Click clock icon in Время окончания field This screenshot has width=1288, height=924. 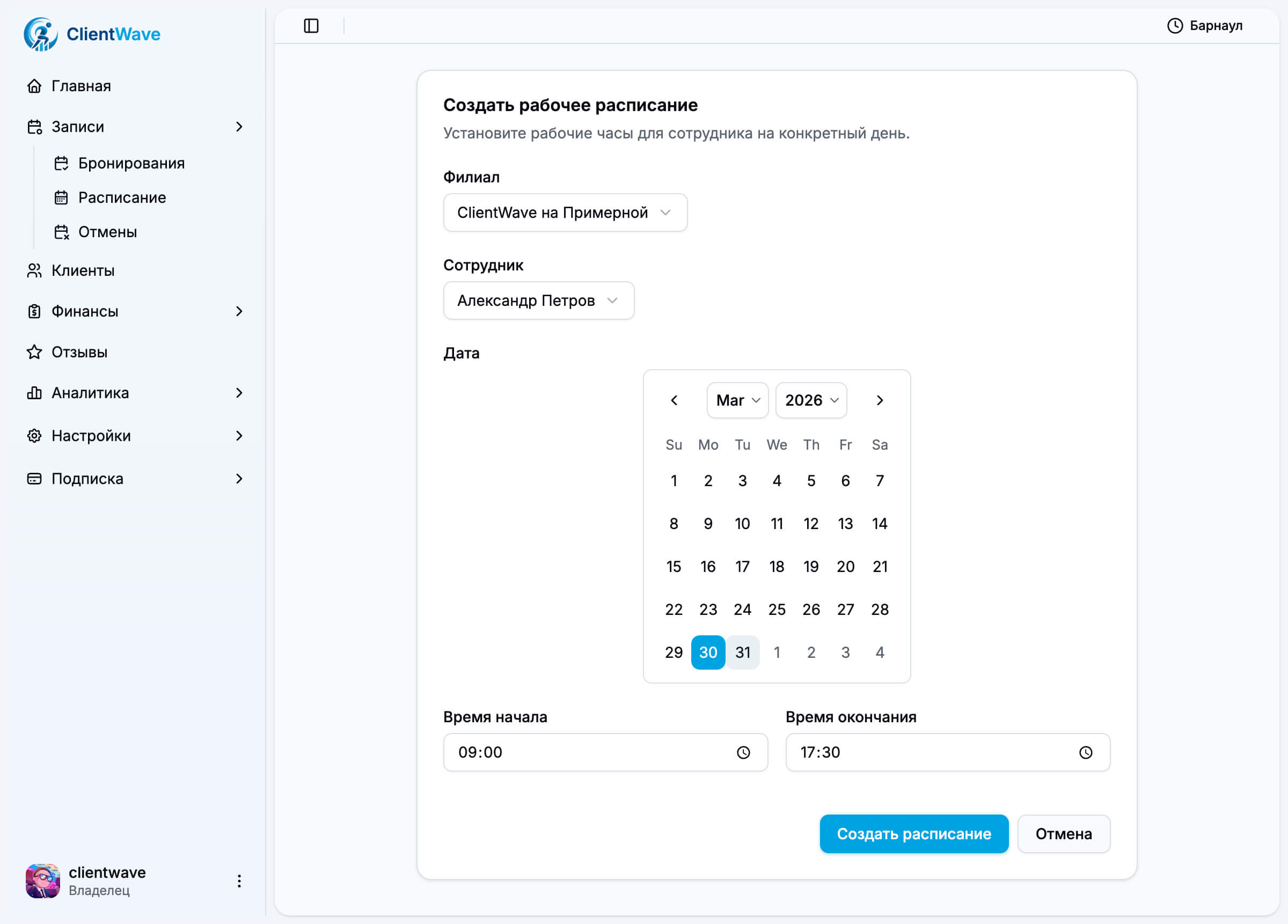[x=1085, y=752]
